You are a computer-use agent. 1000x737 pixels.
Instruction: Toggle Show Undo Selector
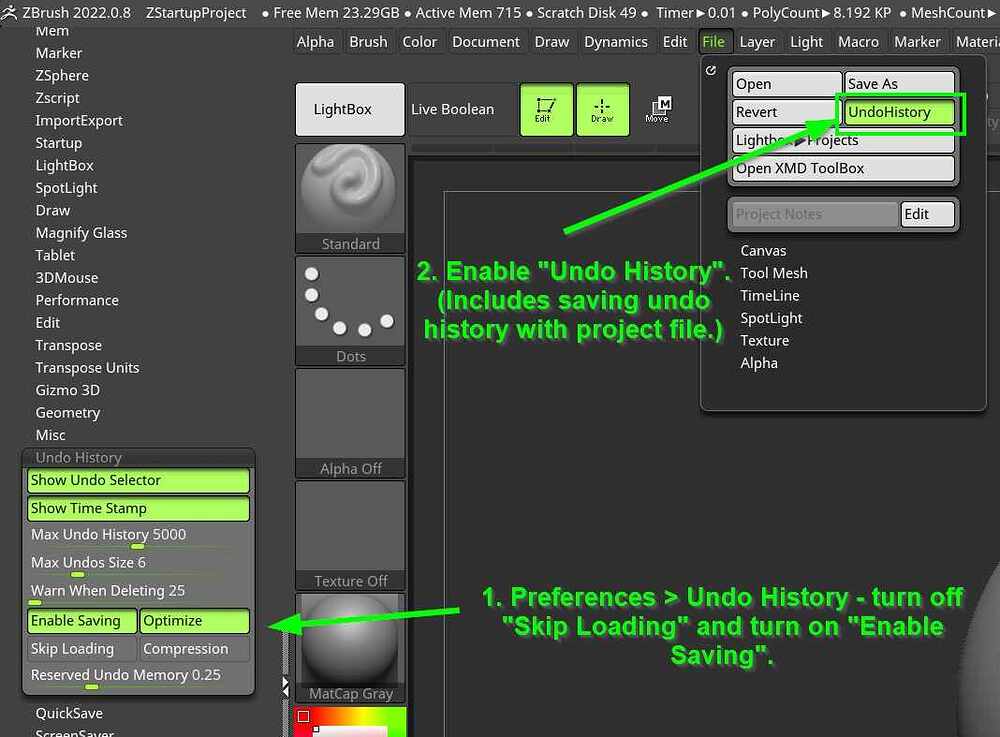pos(138,480)
